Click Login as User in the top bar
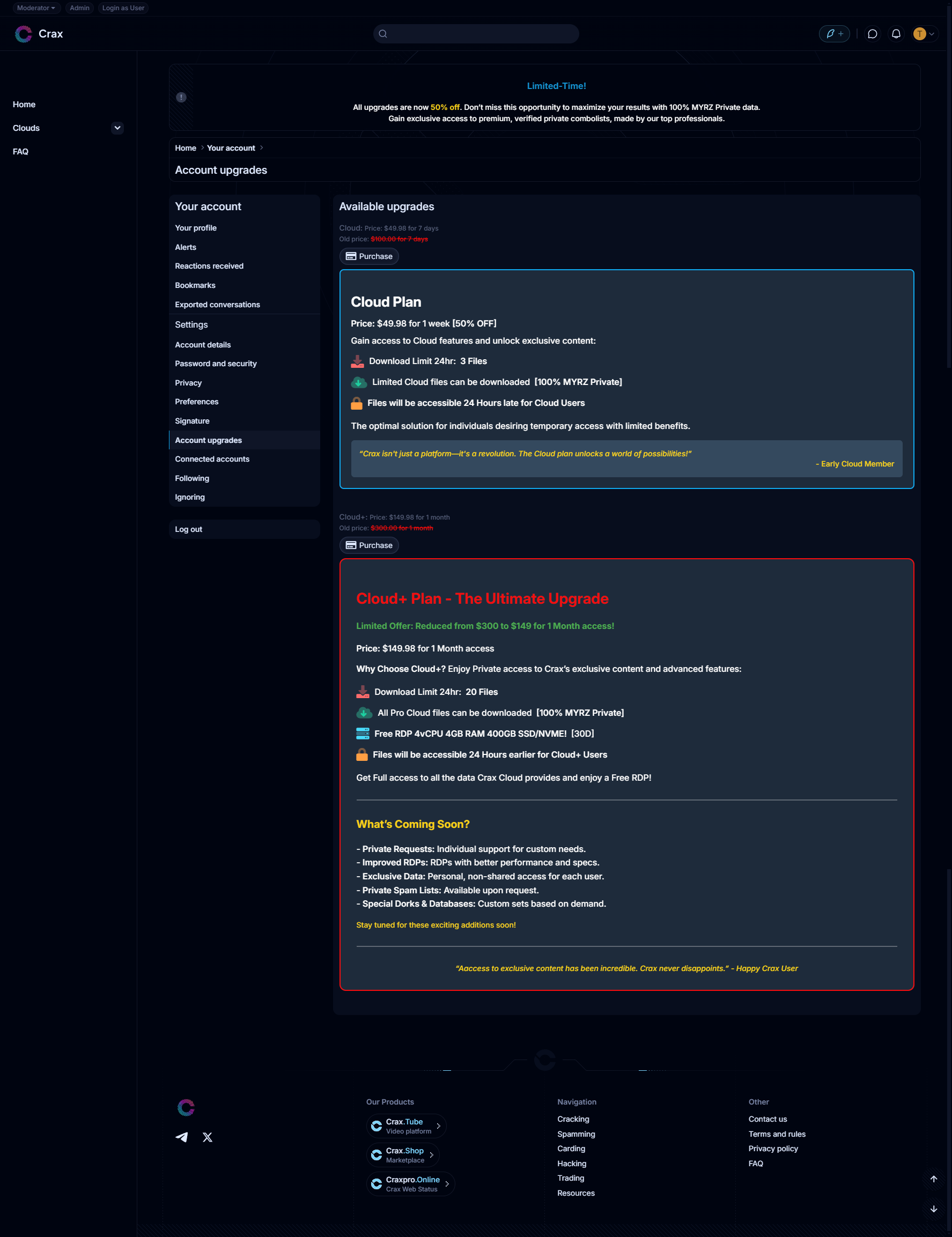The width and height of the screenshot is (952, 1237). 123,8
